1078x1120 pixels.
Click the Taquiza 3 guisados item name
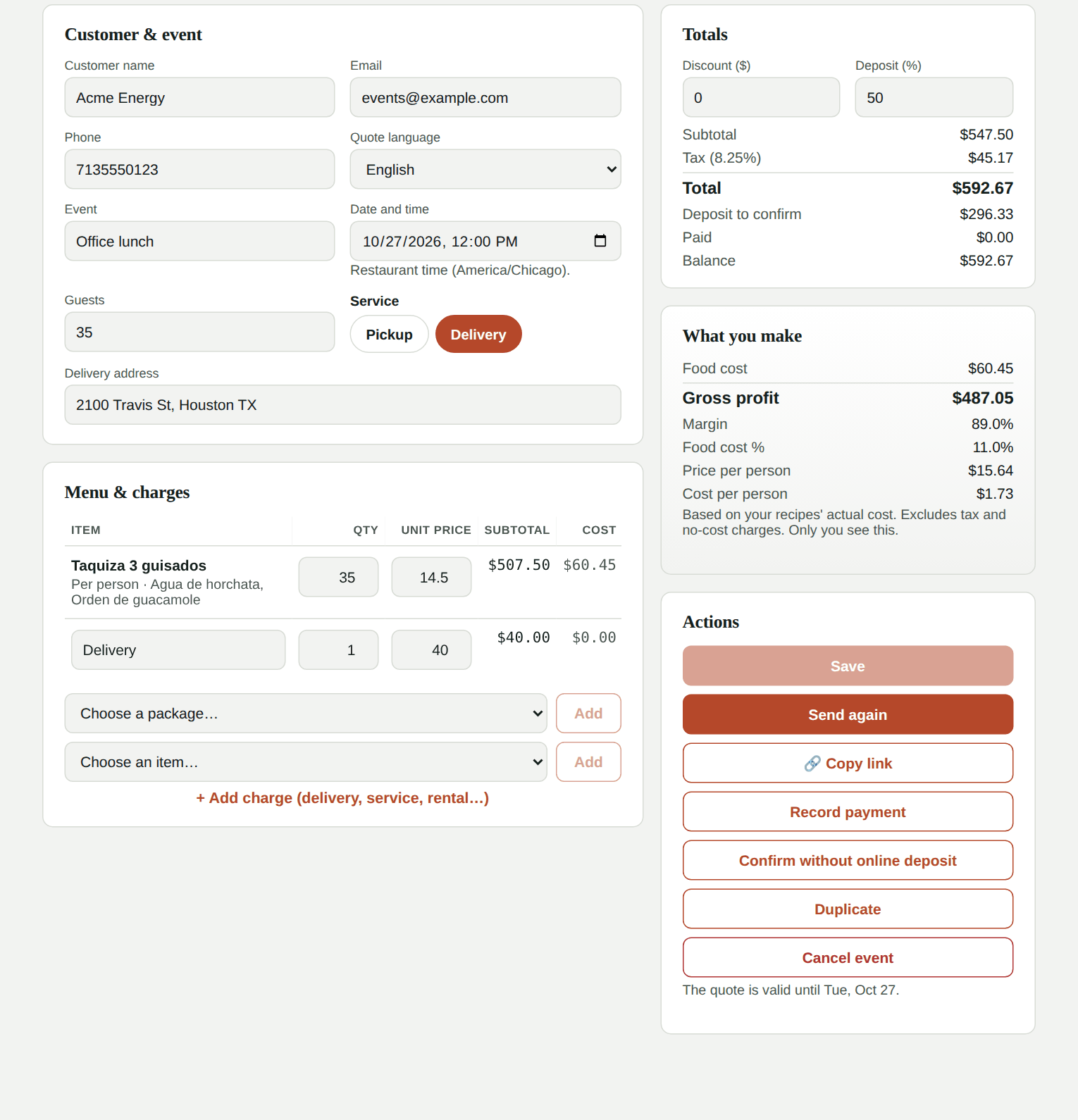click(x=139, y=566)
